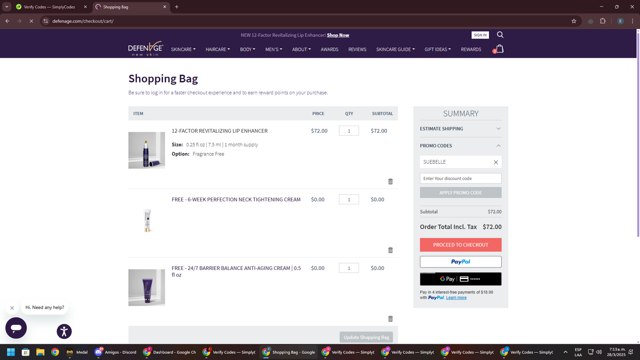
Task: Open File Explorer from the taskbar
Action: click(40, 352)
